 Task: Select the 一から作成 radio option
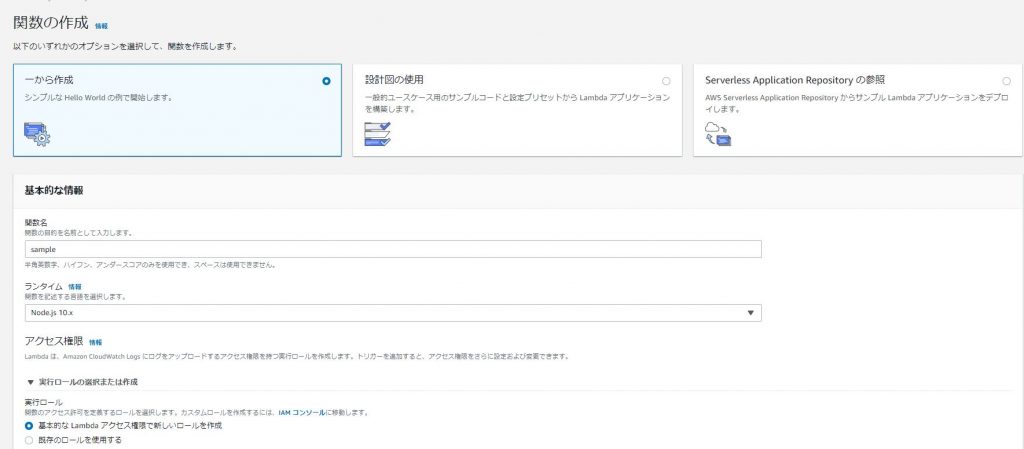[x=327, y=81]
